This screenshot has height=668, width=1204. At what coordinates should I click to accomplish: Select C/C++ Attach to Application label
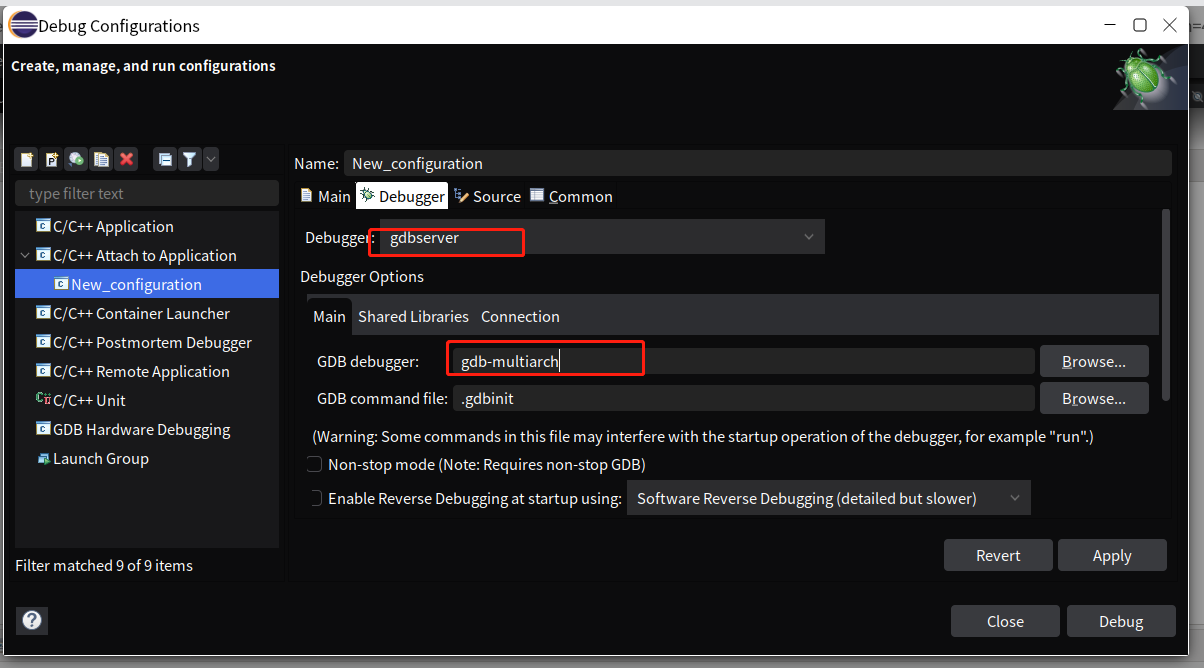tap(145, 255)
